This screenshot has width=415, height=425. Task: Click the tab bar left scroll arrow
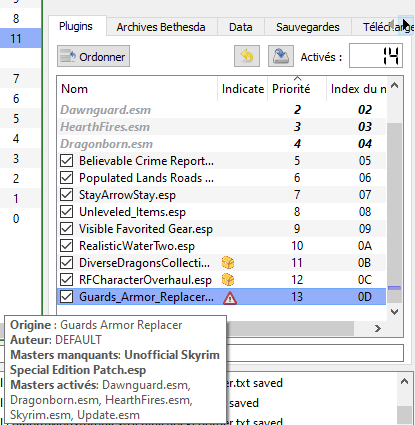(x=392, y=25)
